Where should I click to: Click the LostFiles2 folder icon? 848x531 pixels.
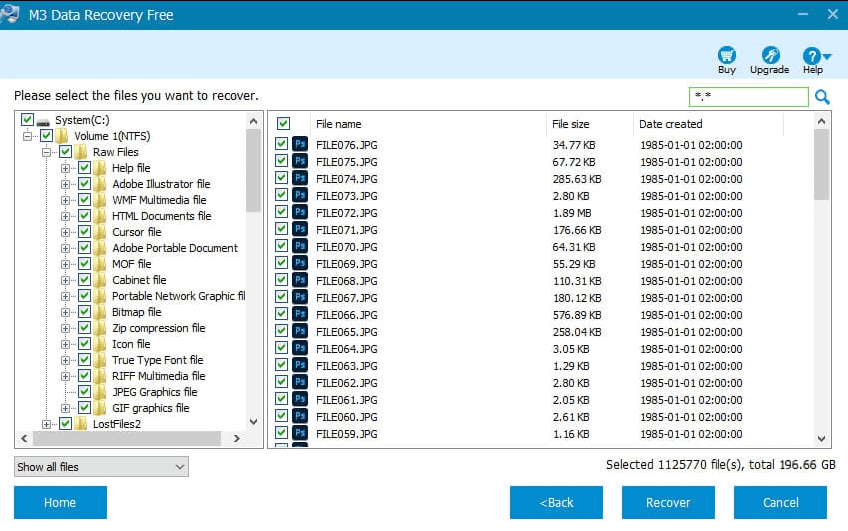81,424
